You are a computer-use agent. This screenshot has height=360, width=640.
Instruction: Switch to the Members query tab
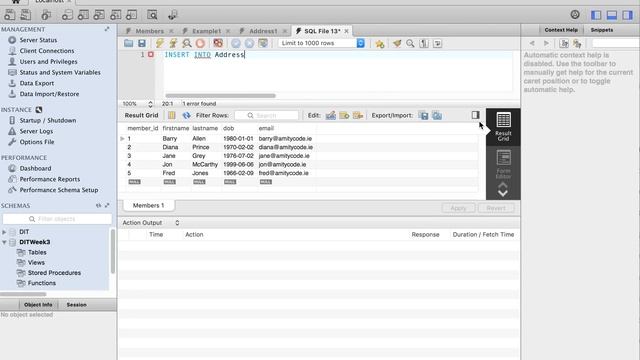149,31
